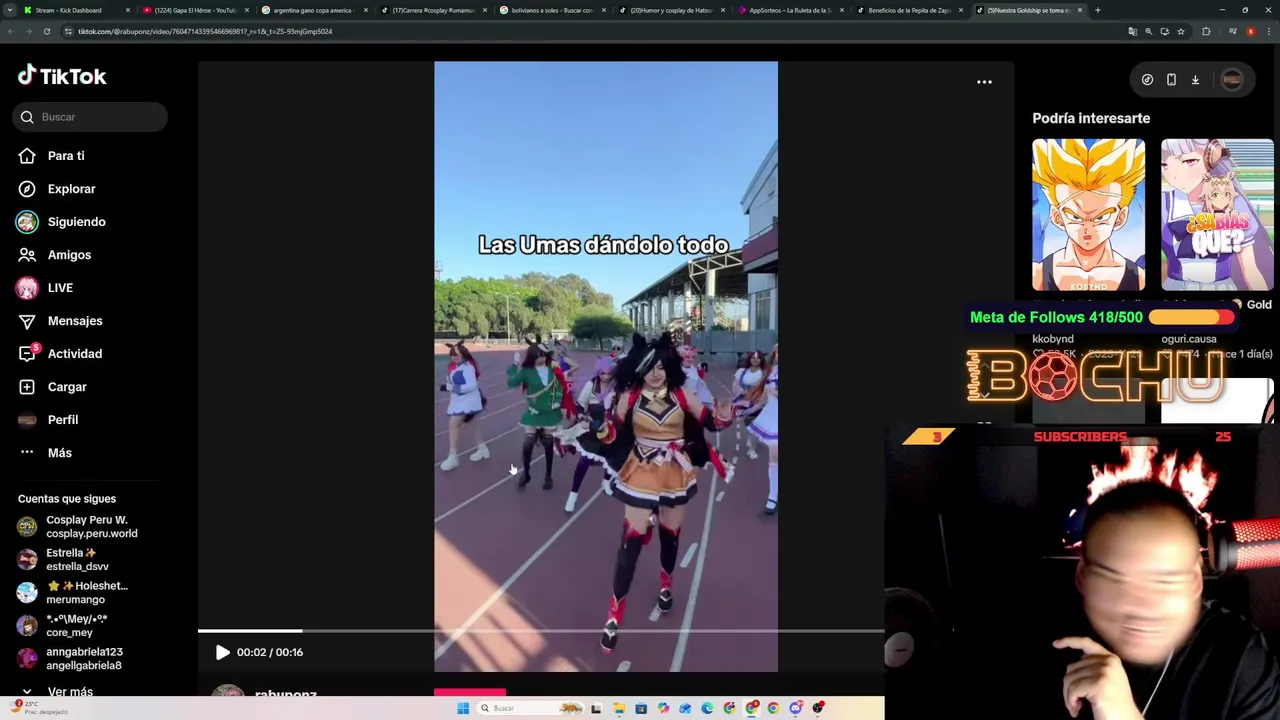Open the video three-dot options menu
This screenshot has height=720, width=1280.
[x=984, y=82]
